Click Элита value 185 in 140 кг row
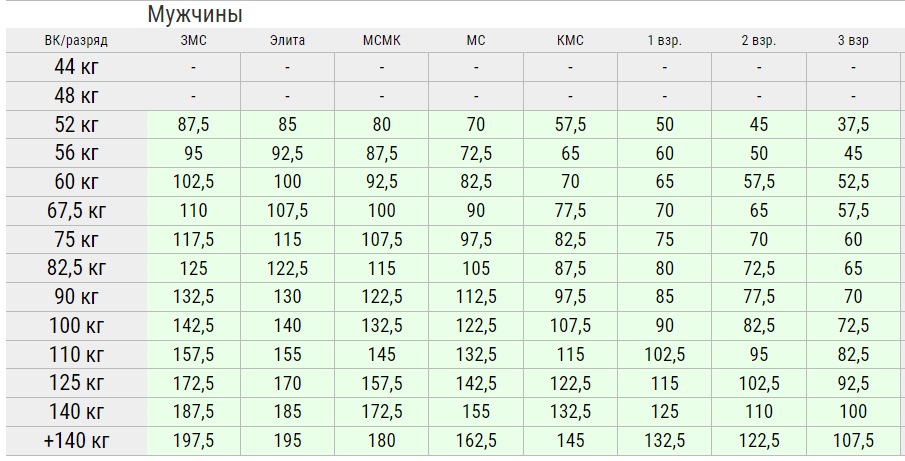905x461 pixels. tap(287, 412)
